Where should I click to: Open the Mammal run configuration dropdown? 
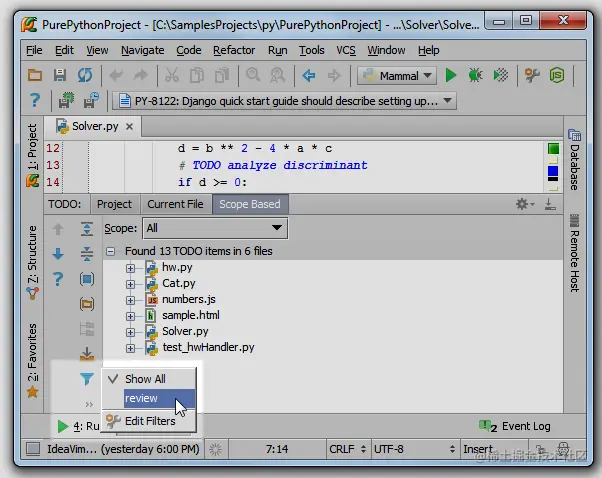tap(397, 76)
